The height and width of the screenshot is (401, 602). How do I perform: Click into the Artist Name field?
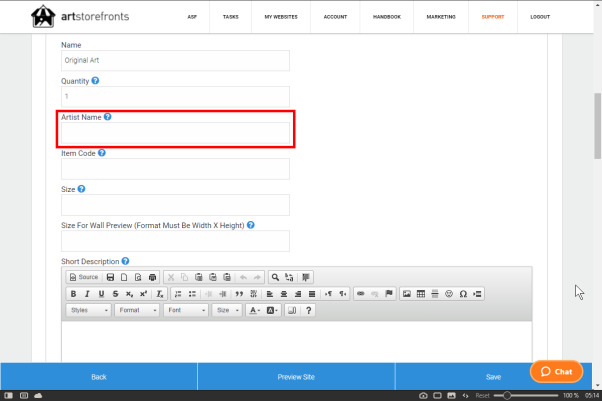coord(175,134)
